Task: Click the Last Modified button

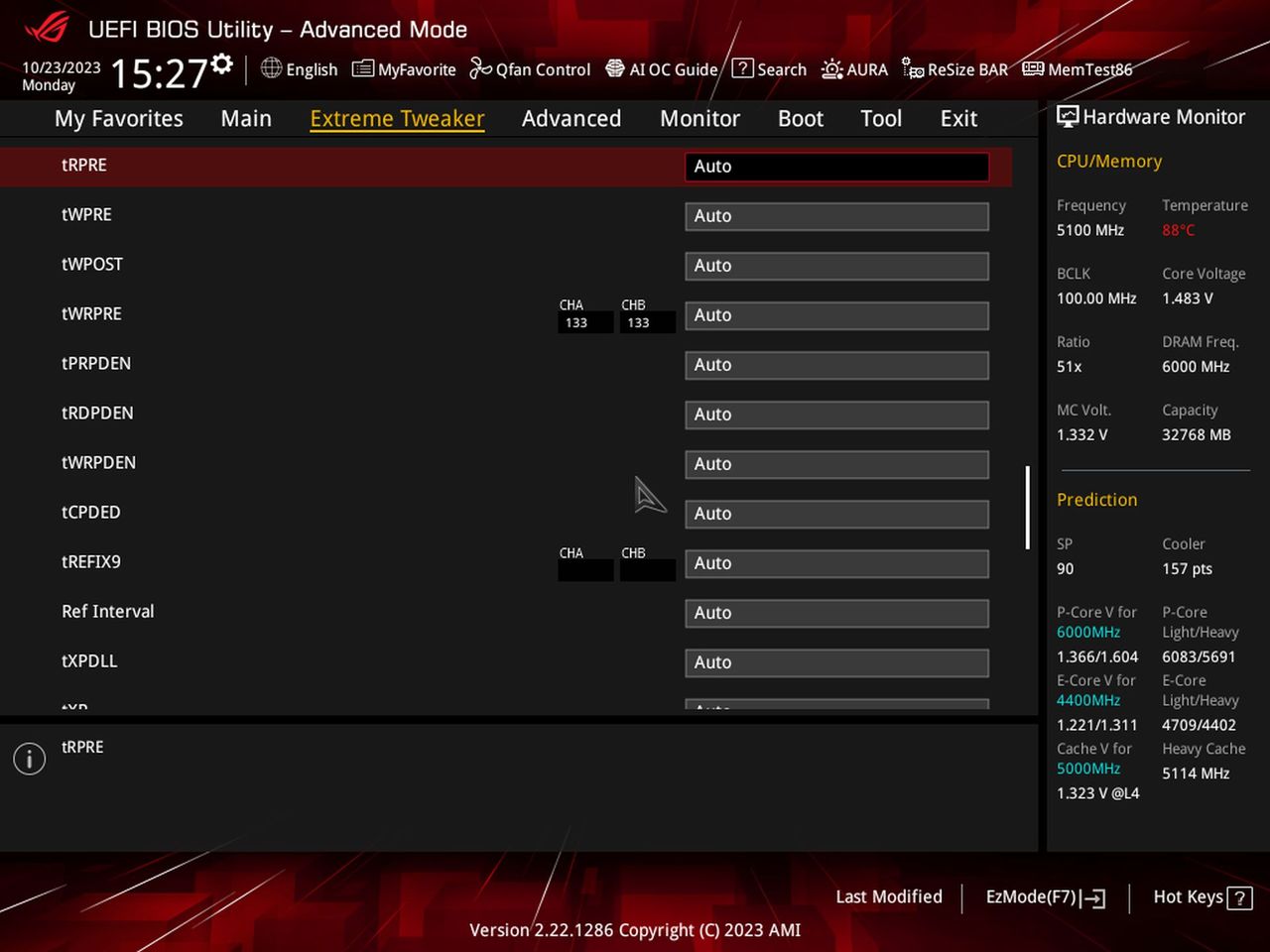Action: point(889,896)
